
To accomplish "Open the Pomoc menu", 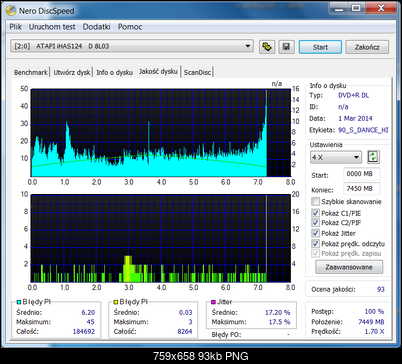I will (x=130, y=27).
